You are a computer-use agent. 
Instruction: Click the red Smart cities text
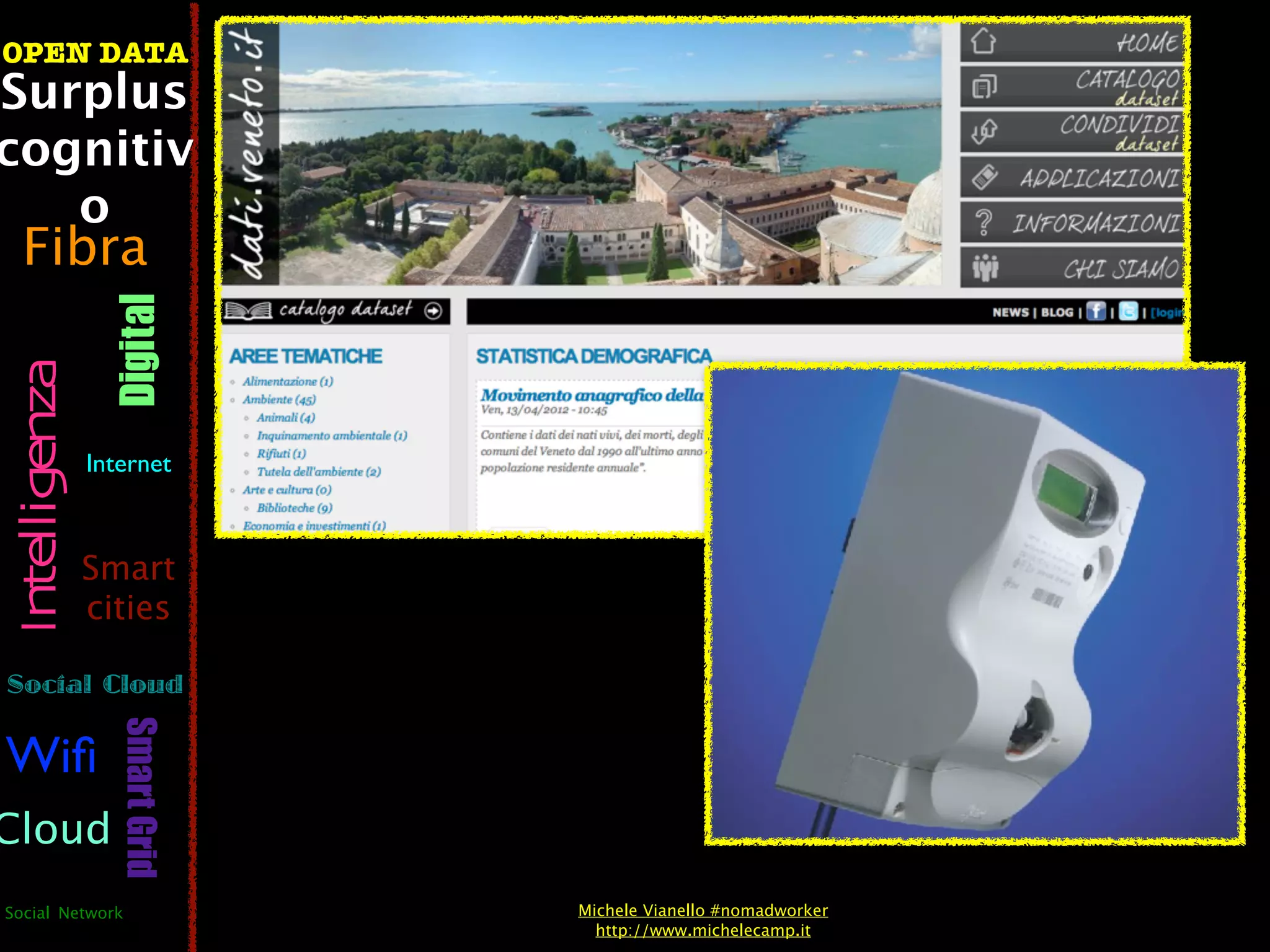[x=128, y=588]
